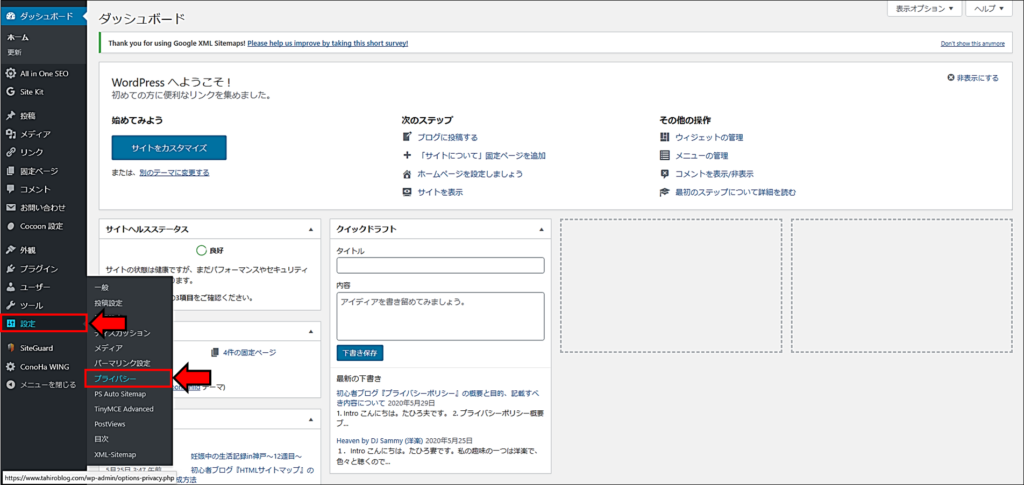
Task: Click the speech bubble icon beside コメント
Action: pos(10,189)
